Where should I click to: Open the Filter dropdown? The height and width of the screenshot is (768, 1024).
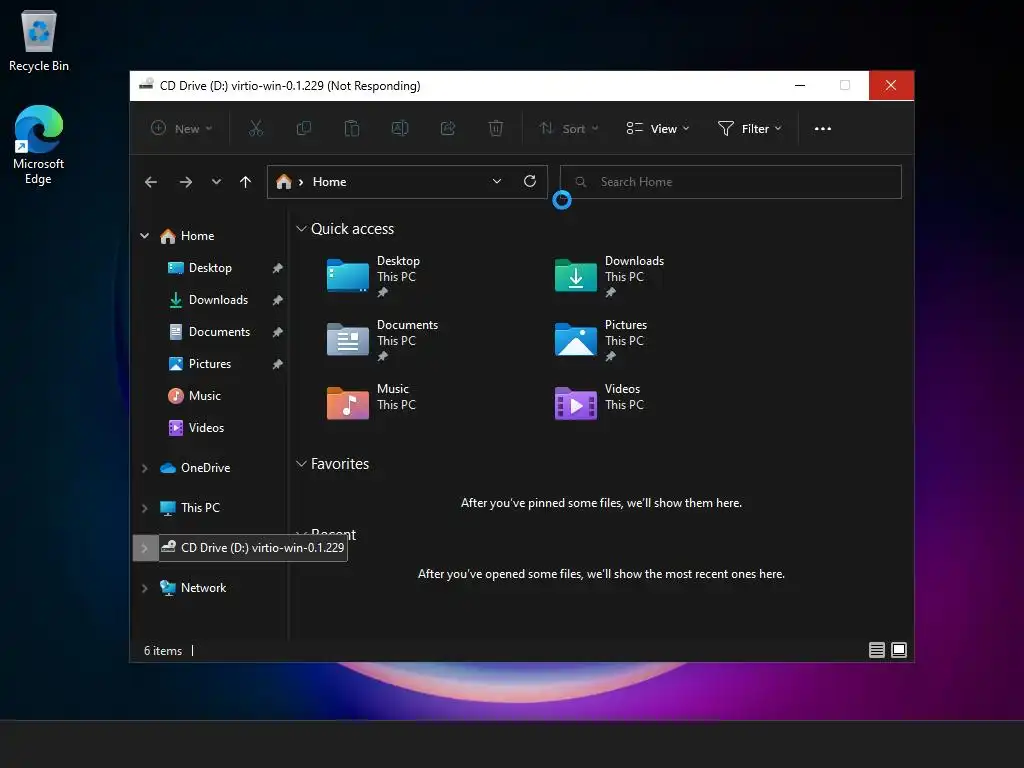click(x=749, y=129)
